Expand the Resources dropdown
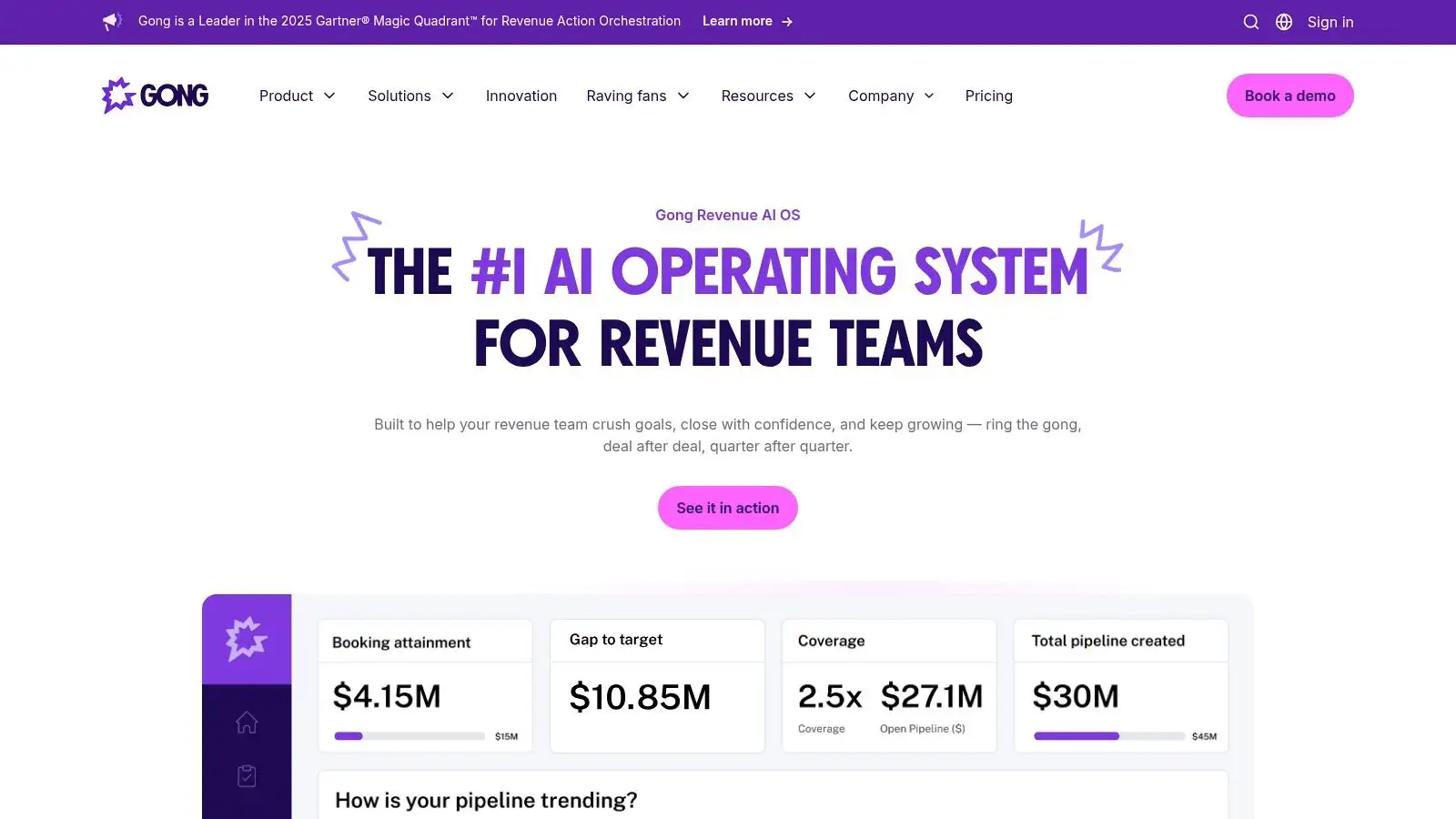The image size is (1456, 819). [x=767, y=96]
